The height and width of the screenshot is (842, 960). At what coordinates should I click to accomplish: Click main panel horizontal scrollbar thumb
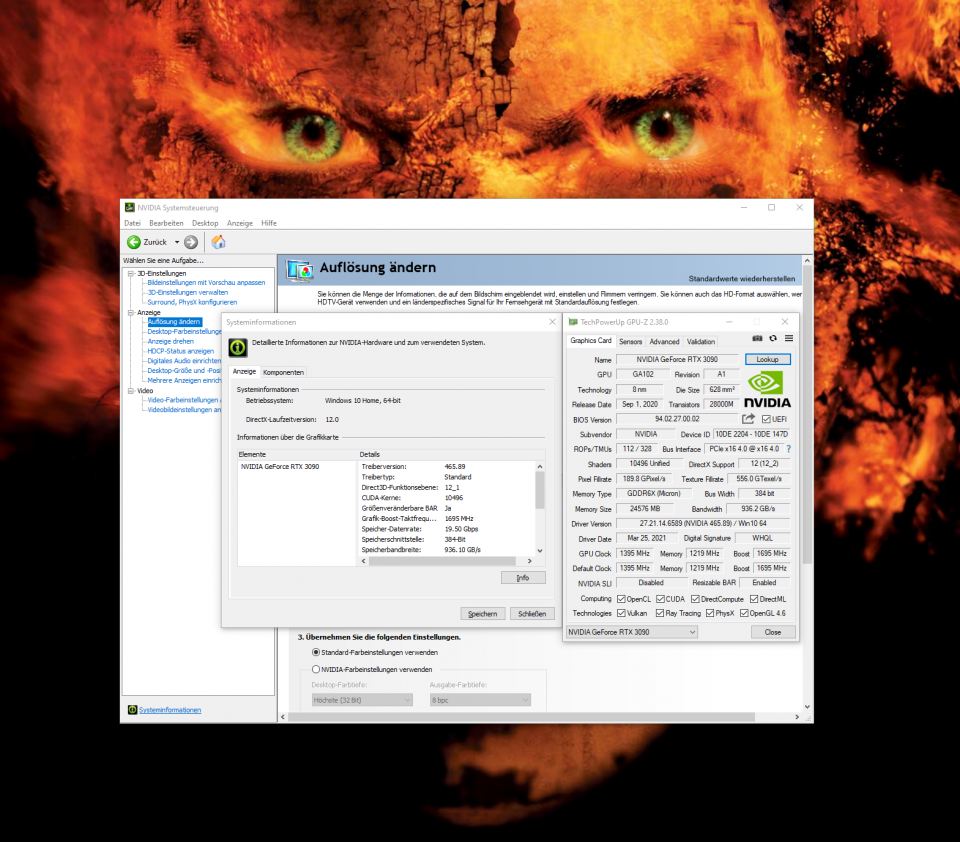point(521,716)
